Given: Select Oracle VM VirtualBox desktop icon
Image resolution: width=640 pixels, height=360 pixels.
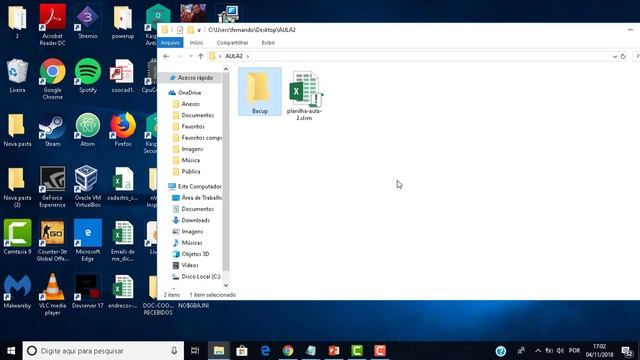Looking at the screenshot, I should 88,187.
